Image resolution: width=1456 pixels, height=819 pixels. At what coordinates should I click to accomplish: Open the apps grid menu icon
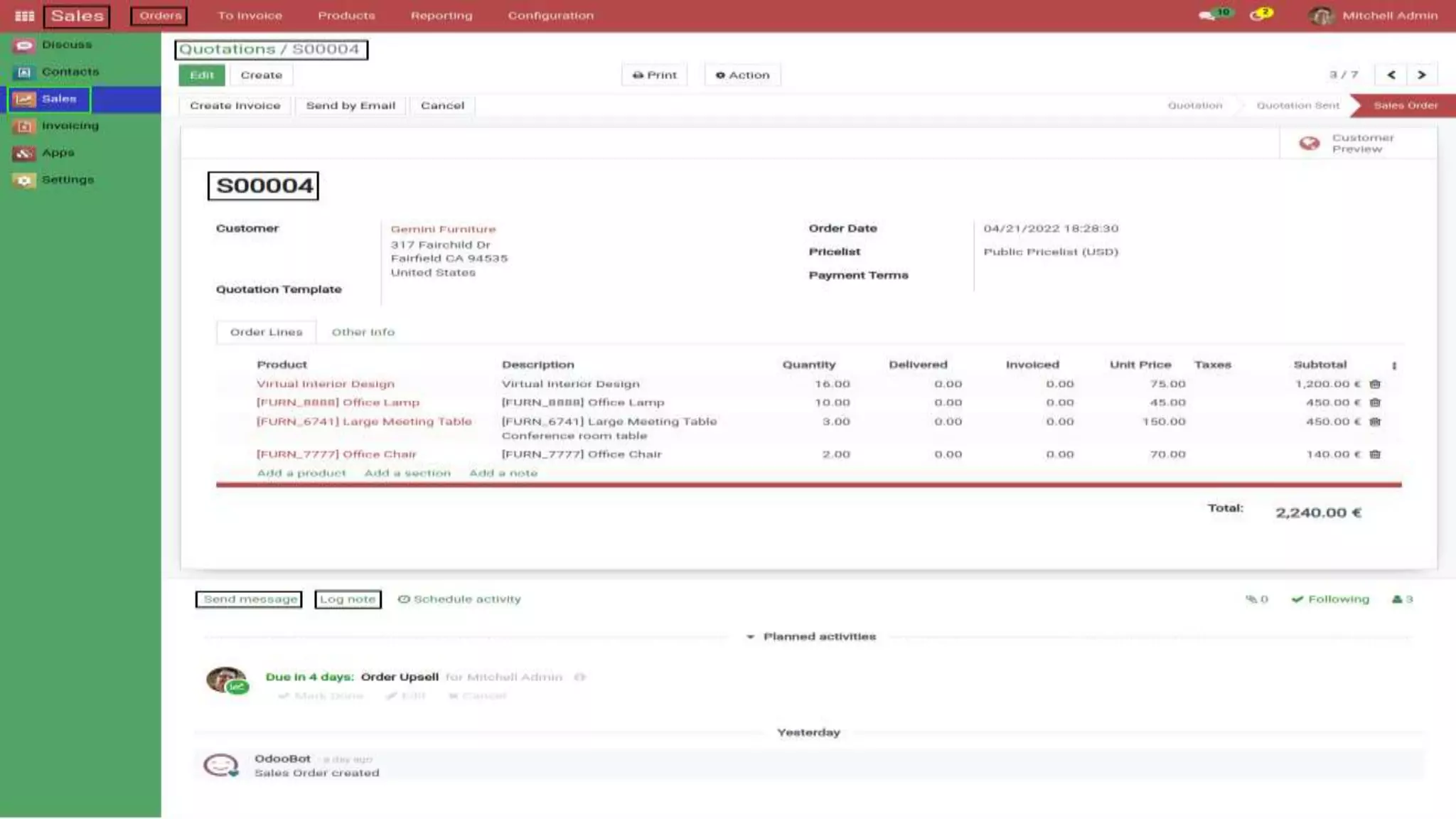(x=24, y=16)
